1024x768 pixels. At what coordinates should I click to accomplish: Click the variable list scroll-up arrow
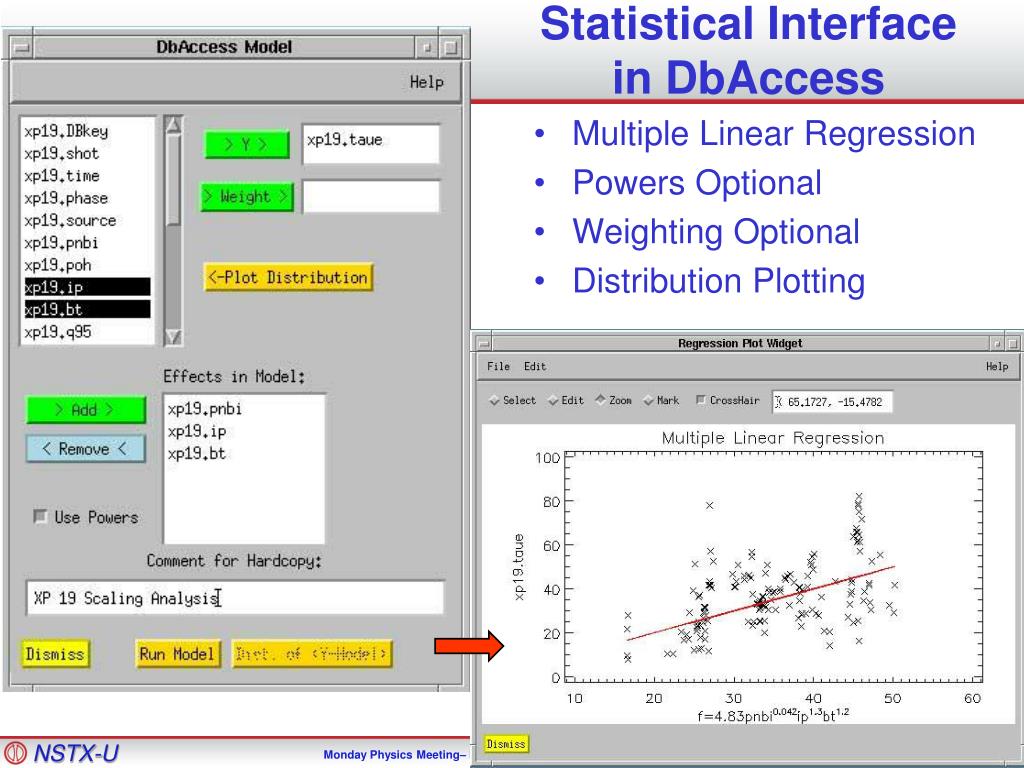coord(173,125)
